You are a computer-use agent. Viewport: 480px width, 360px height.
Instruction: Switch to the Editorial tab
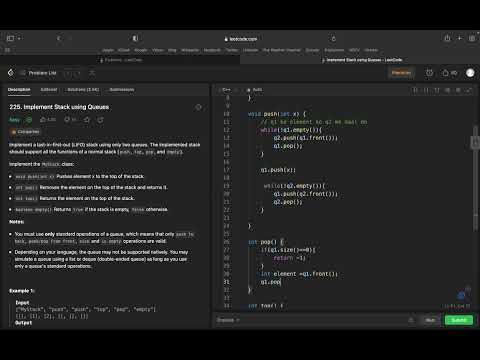pyautogui.click(x=49, y=90)
